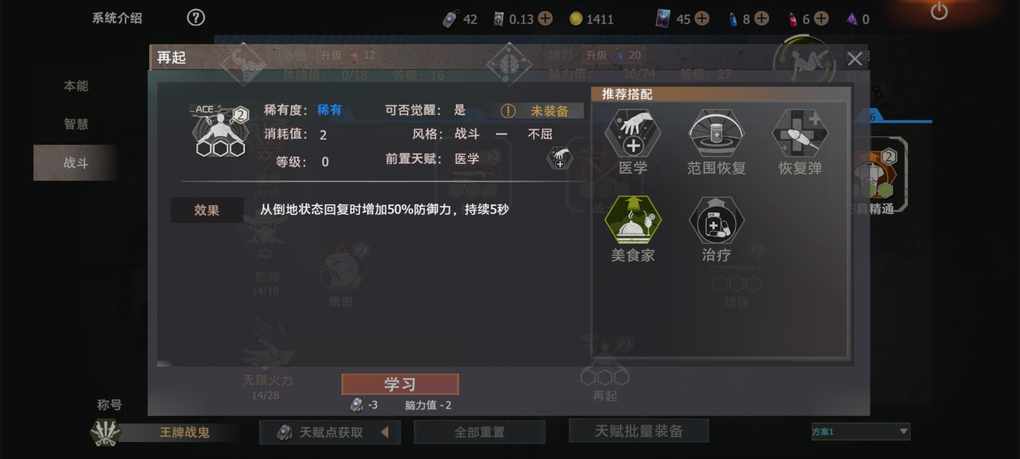The height and width of the screenshot is (459, 1020).
Task: Switch to the 本能 tab
Action: pos(75,86)
